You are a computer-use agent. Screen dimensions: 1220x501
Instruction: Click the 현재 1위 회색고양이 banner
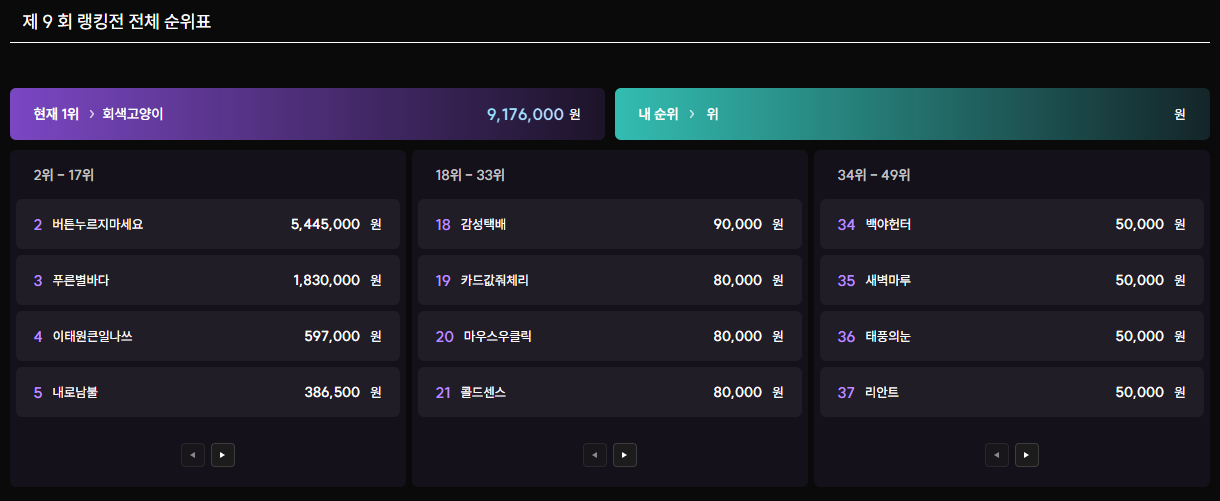coord(307,114)
